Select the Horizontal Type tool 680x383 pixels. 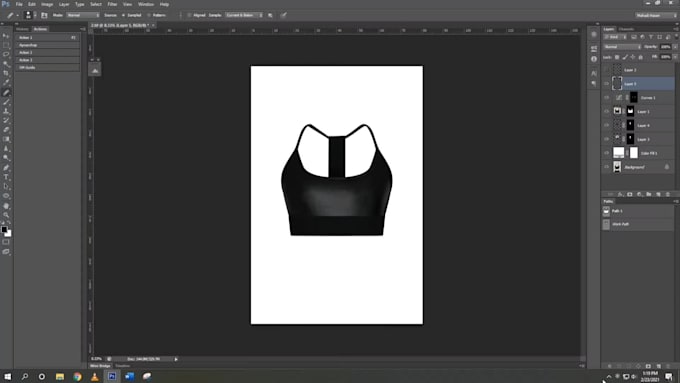click(x=6, y=177)
